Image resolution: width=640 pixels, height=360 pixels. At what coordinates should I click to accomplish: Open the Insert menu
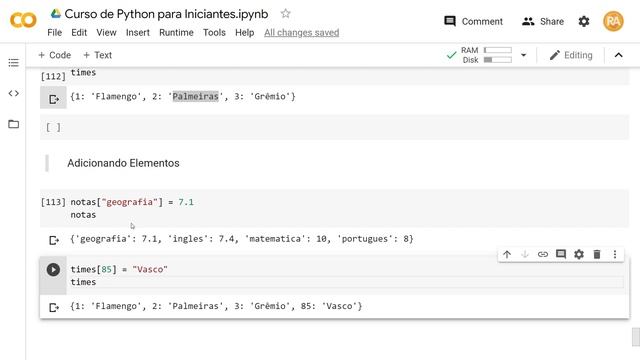tap(138, 33)
